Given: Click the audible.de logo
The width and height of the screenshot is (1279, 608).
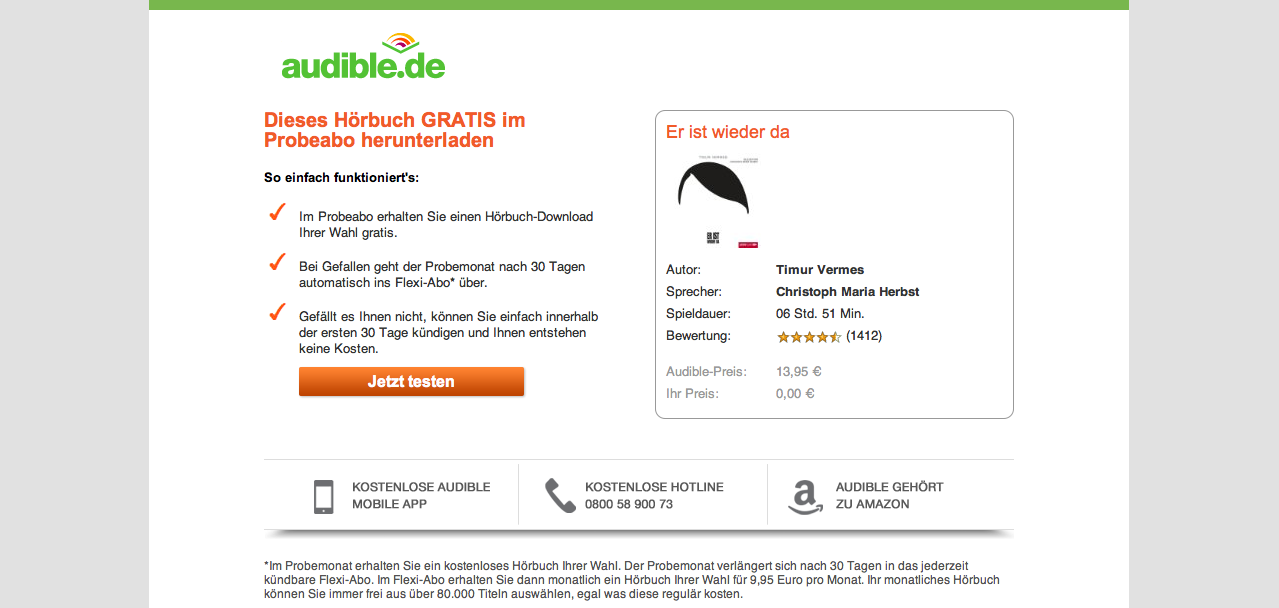Looking at the screenshot, I should [363, 56].
